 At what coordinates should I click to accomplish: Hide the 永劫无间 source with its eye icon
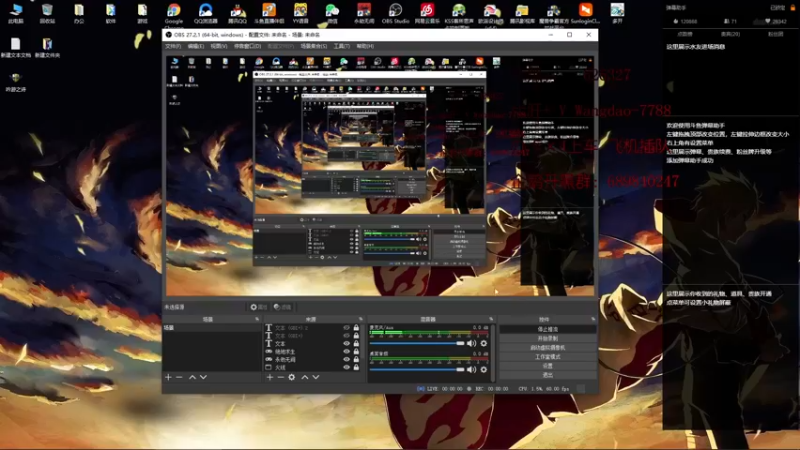coord(346,359)
